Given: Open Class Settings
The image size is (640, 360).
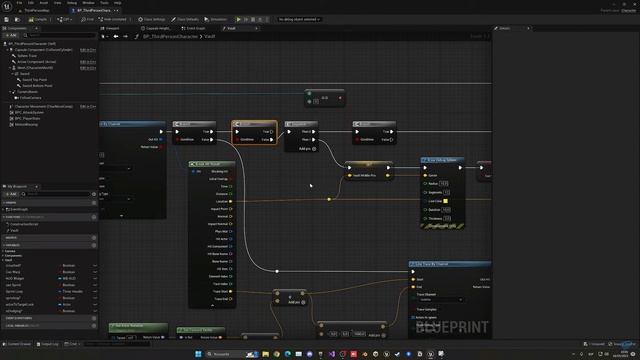Looking at the screenshot, I should click(151, 19).
